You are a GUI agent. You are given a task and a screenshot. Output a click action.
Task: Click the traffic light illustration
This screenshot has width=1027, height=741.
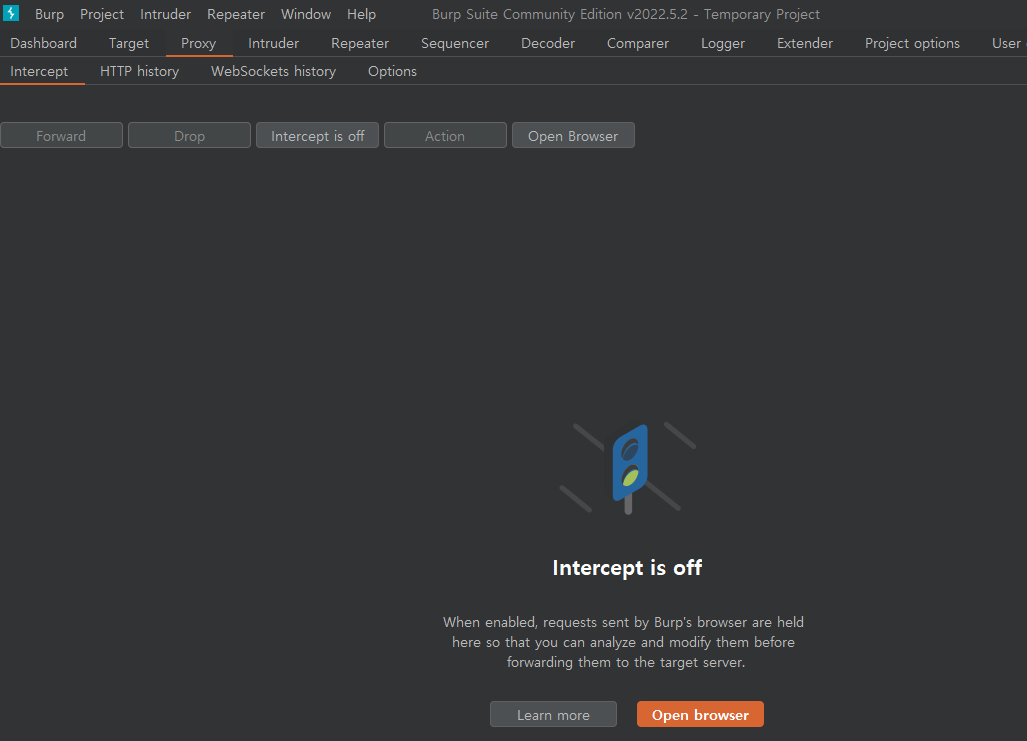tap(628, 468)
